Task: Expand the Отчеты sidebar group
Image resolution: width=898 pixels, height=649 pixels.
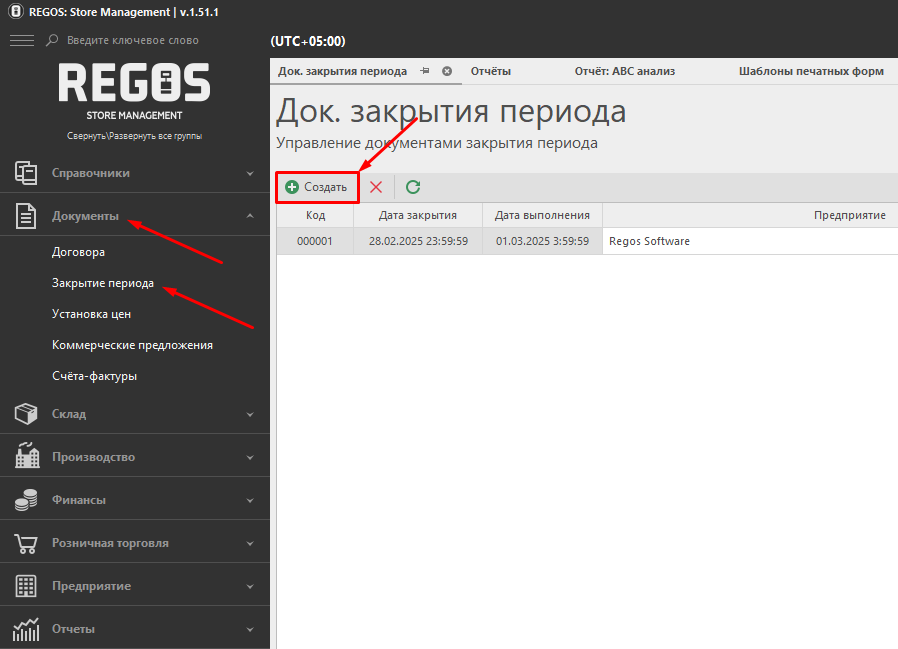Action: [x=250, y=629]
